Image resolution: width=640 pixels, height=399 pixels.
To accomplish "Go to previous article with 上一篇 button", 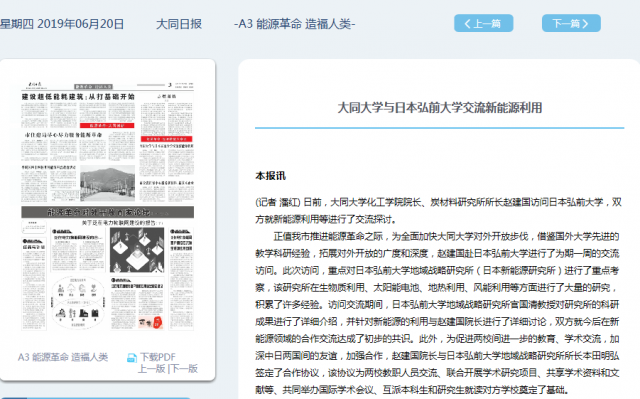I will 483,23.
